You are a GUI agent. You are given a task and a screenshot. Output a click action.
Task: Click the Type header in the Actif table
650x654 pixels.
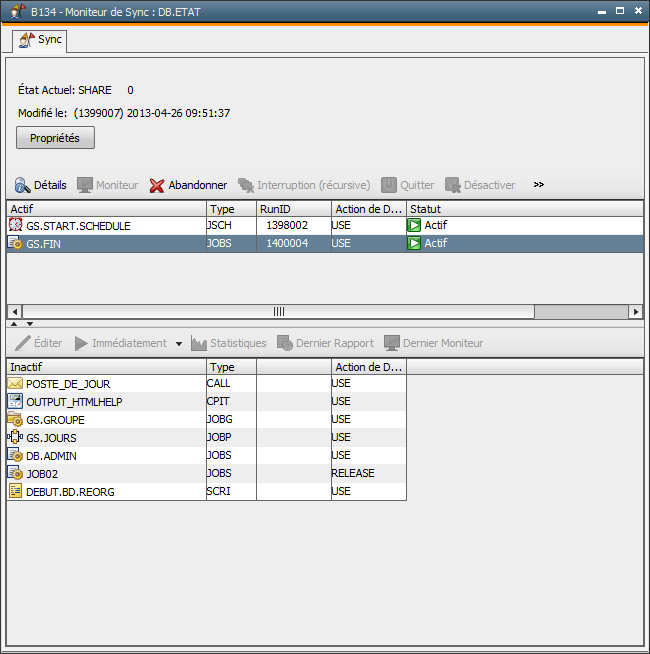tap(231, 209)
